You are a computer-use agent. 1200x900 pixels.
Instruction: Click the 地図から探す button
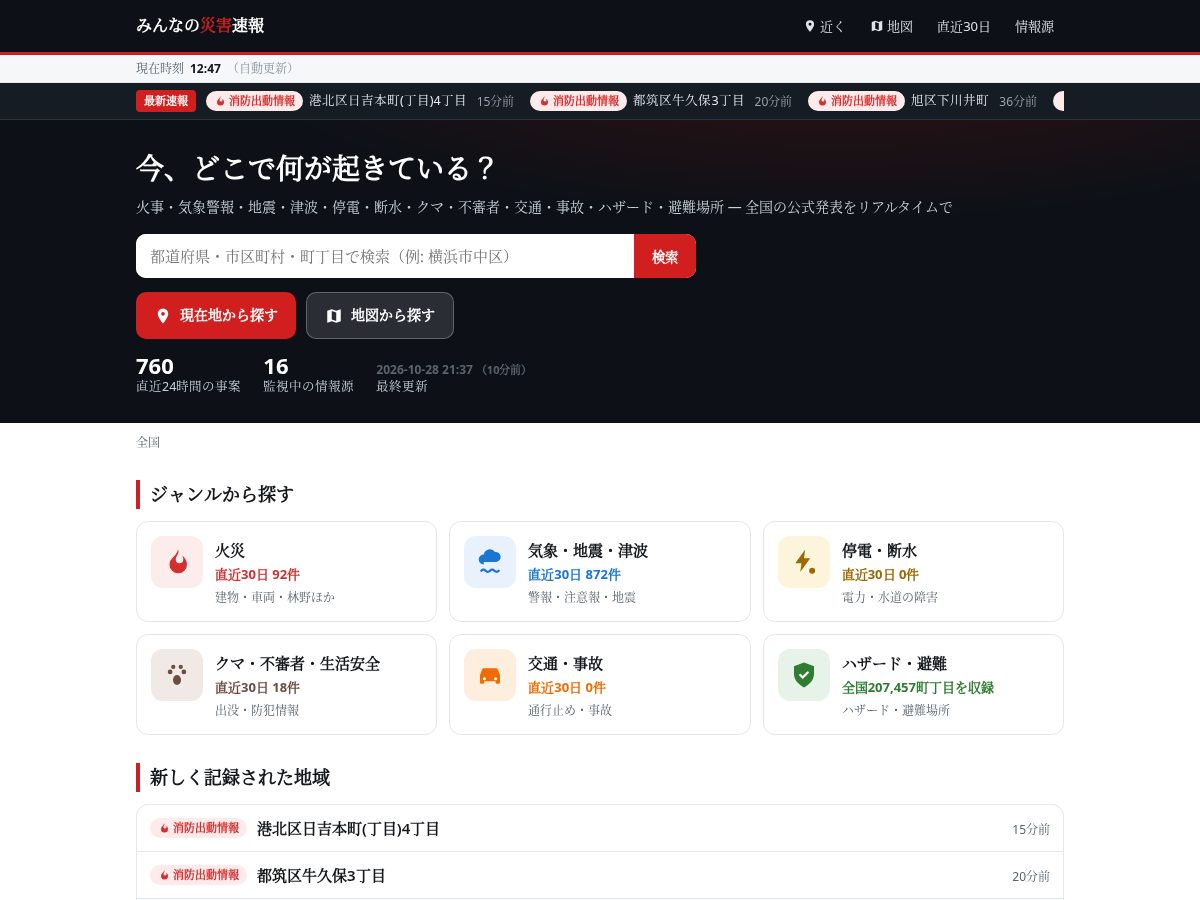click(x=380, y=315)
